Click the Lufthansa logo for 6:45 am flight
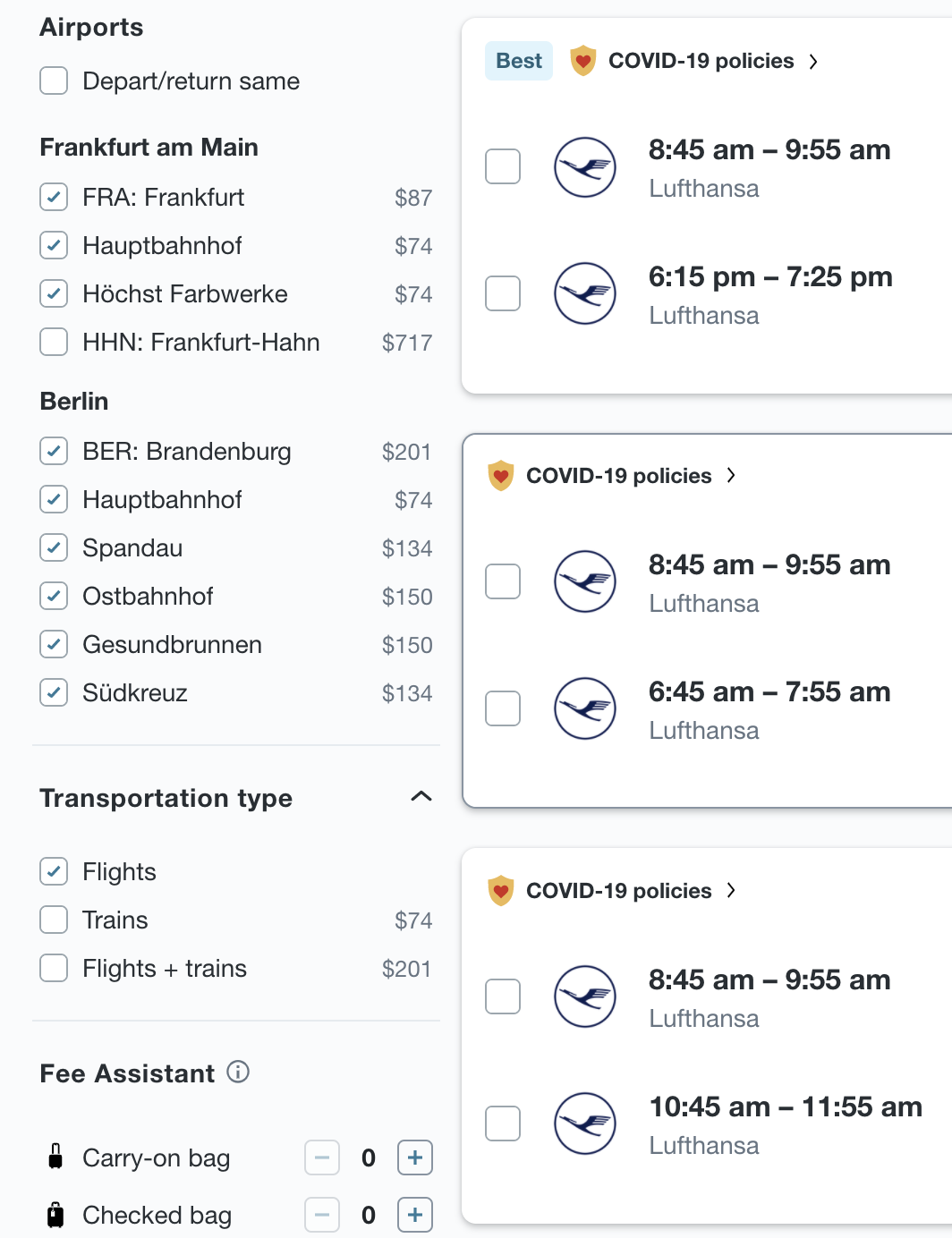The height and width of the screenshot is (1238, 952). click(585, 708)
